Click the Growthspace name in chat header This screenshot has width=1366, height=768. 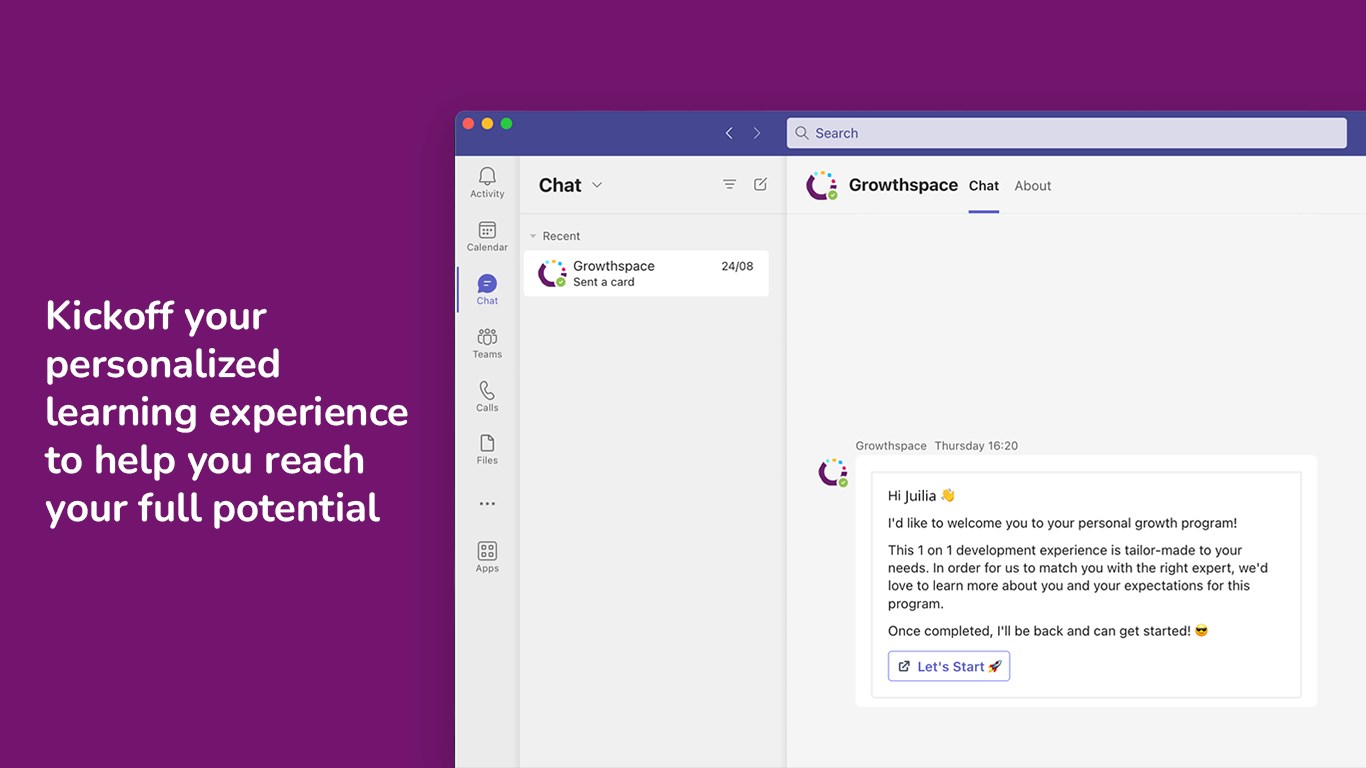(903, 185)
